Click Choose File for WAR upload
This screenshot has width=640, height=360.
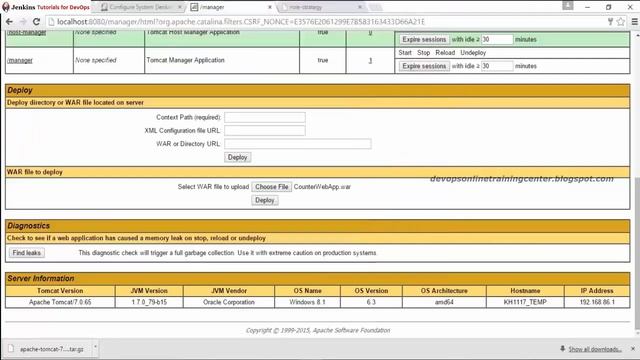[271, 187]
